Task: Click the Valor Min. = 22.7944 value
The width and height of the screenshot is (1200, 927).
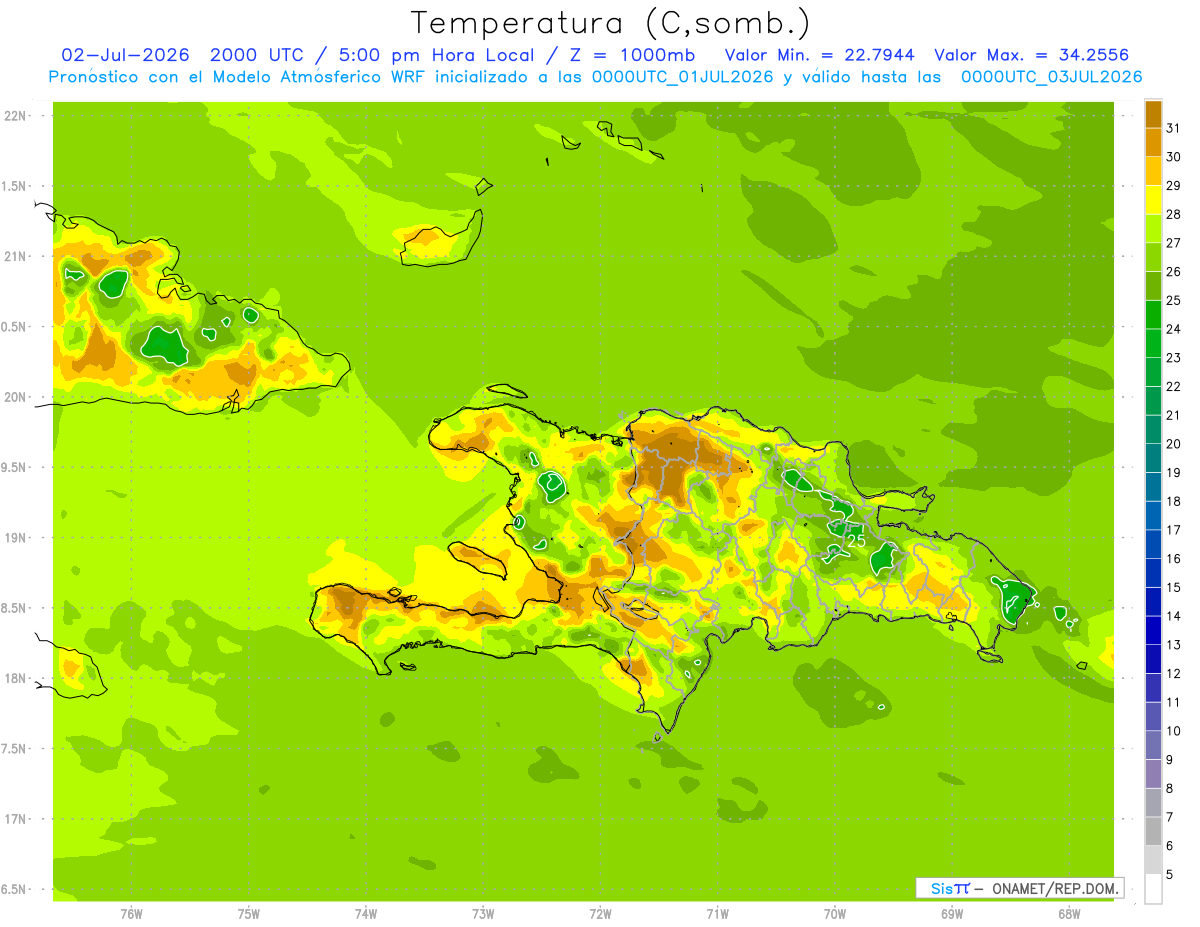Action: (820, 55)
